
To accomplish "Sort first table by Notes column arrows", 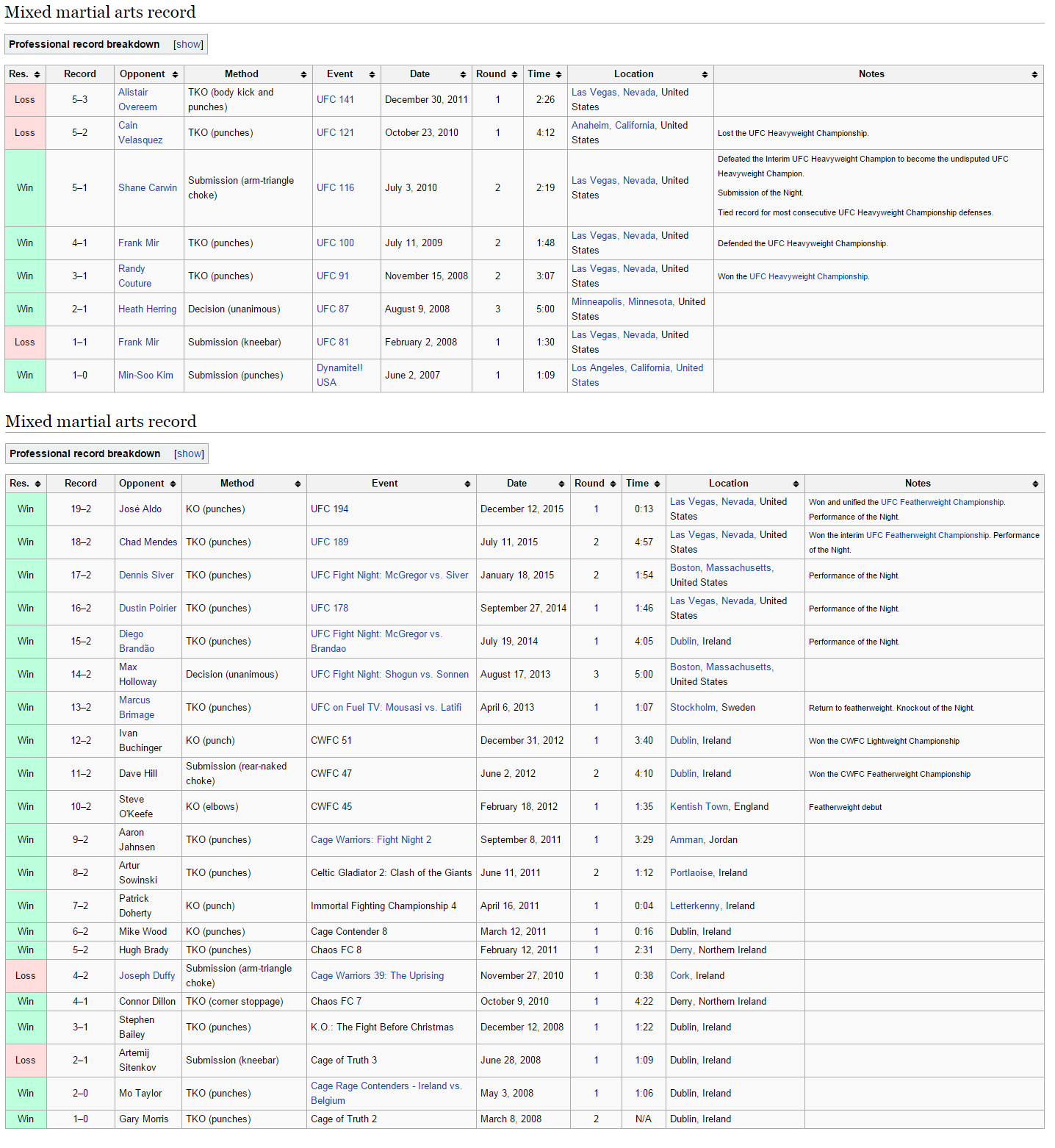I will (x=1034, y=75).
